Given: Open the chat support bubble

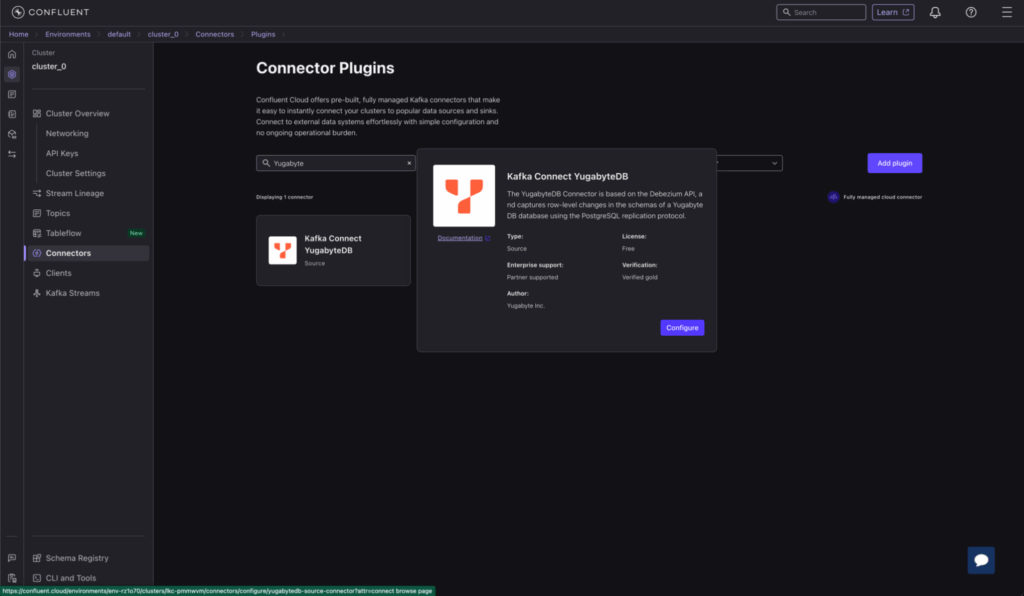Looking at the screenshot, I should pyautogui.click(x=981, y=560).
